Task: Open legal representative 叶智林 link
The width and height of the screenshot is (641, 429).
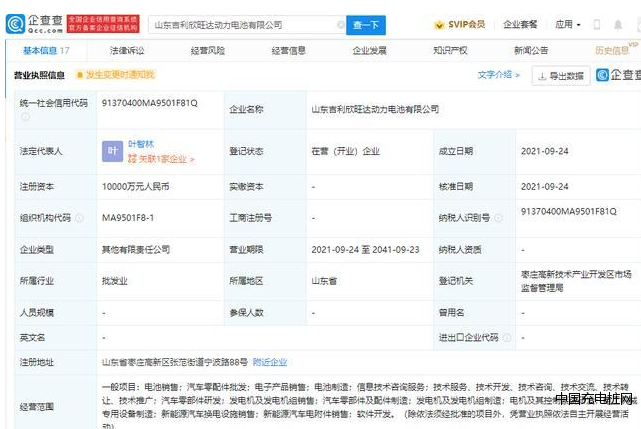Action: 141,144
